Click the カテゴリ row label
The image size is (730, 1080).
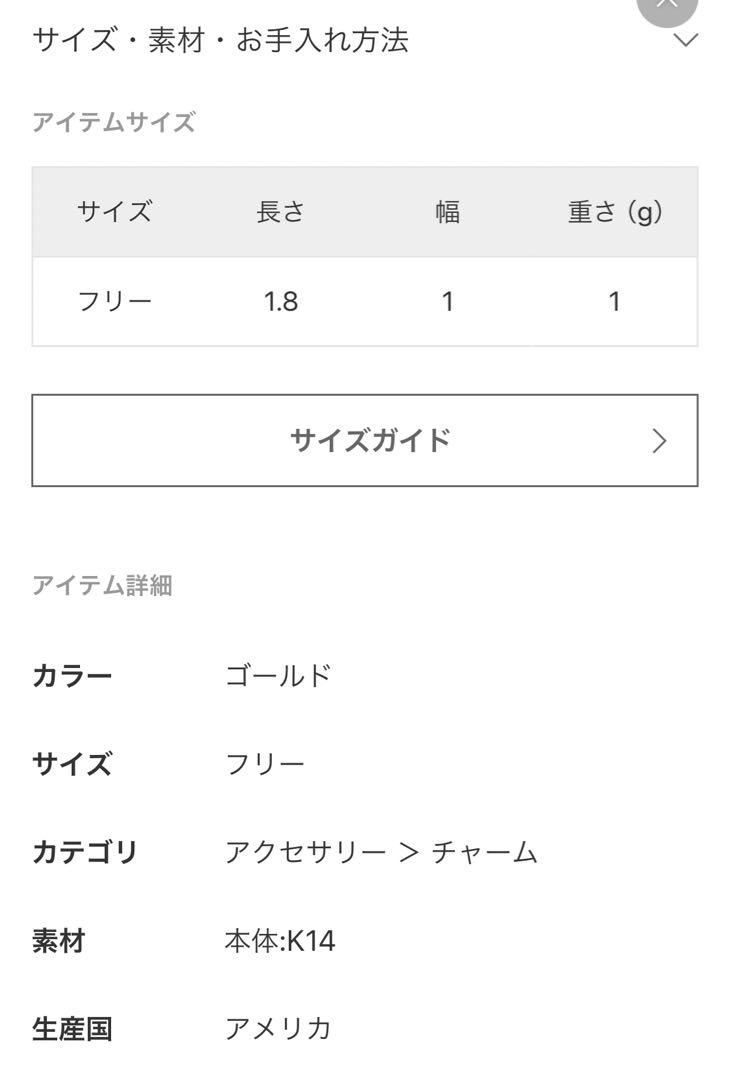click(x=85, y=853)
